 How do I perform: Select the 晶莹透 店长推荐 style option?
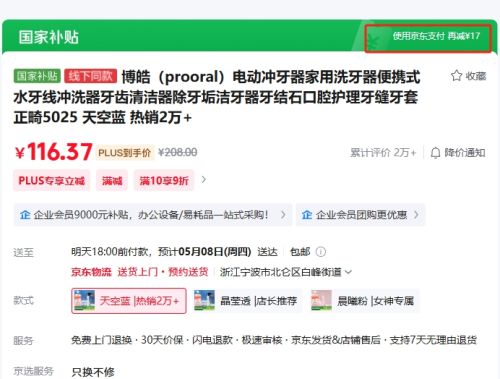247,301
